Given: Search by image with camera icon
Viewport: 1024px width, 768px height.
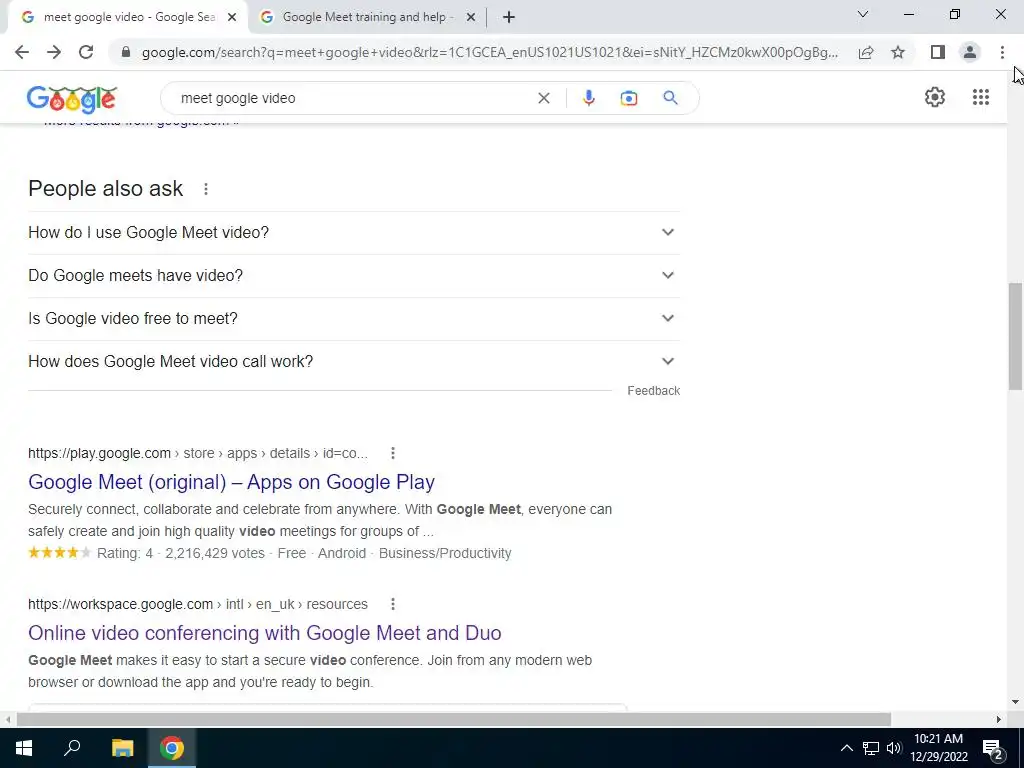Looking at the screenshot, I should 628,98.
